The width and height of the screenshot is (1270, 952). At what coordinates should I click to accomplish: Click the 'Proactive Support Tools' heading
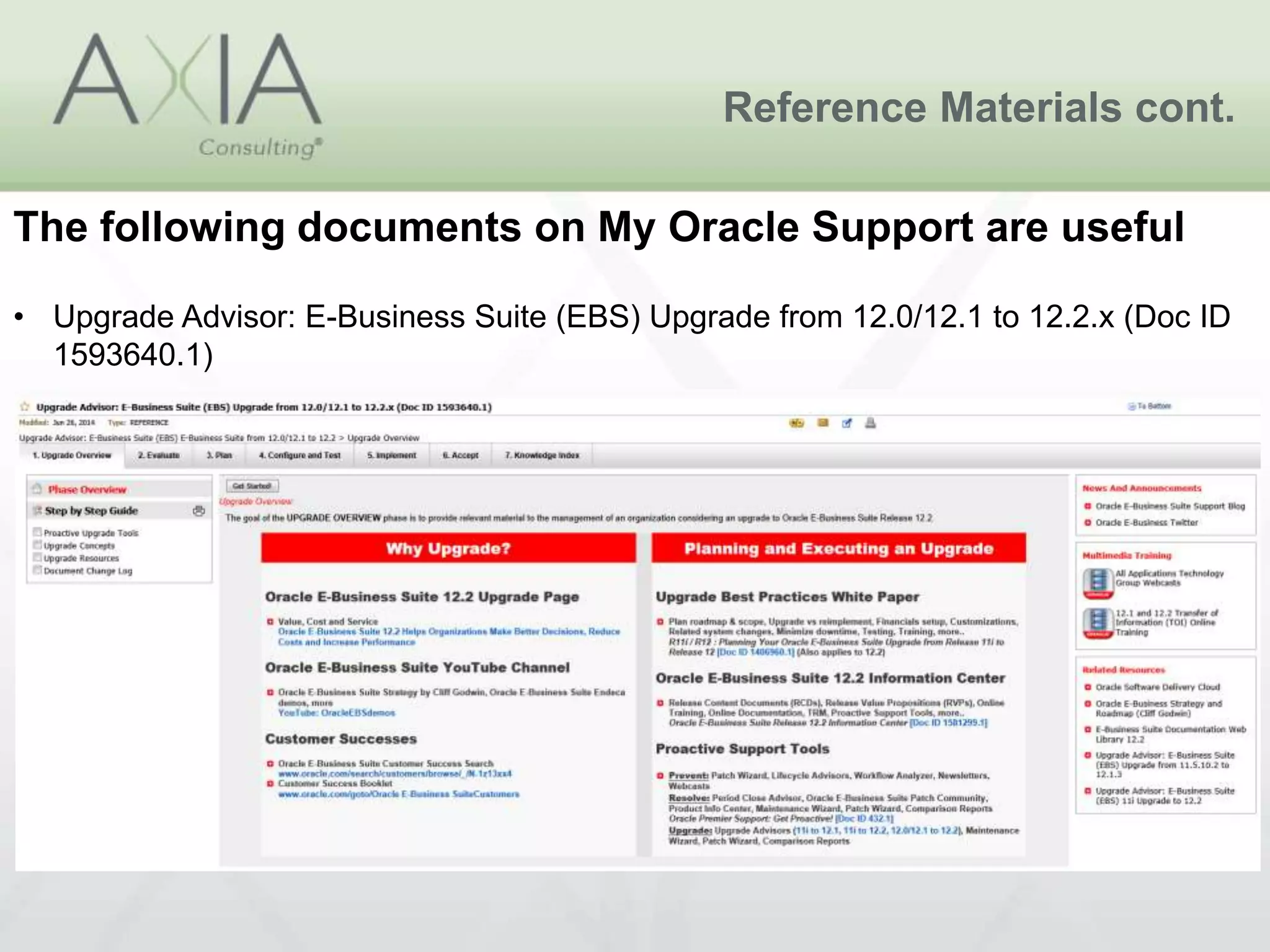(742, 749)
